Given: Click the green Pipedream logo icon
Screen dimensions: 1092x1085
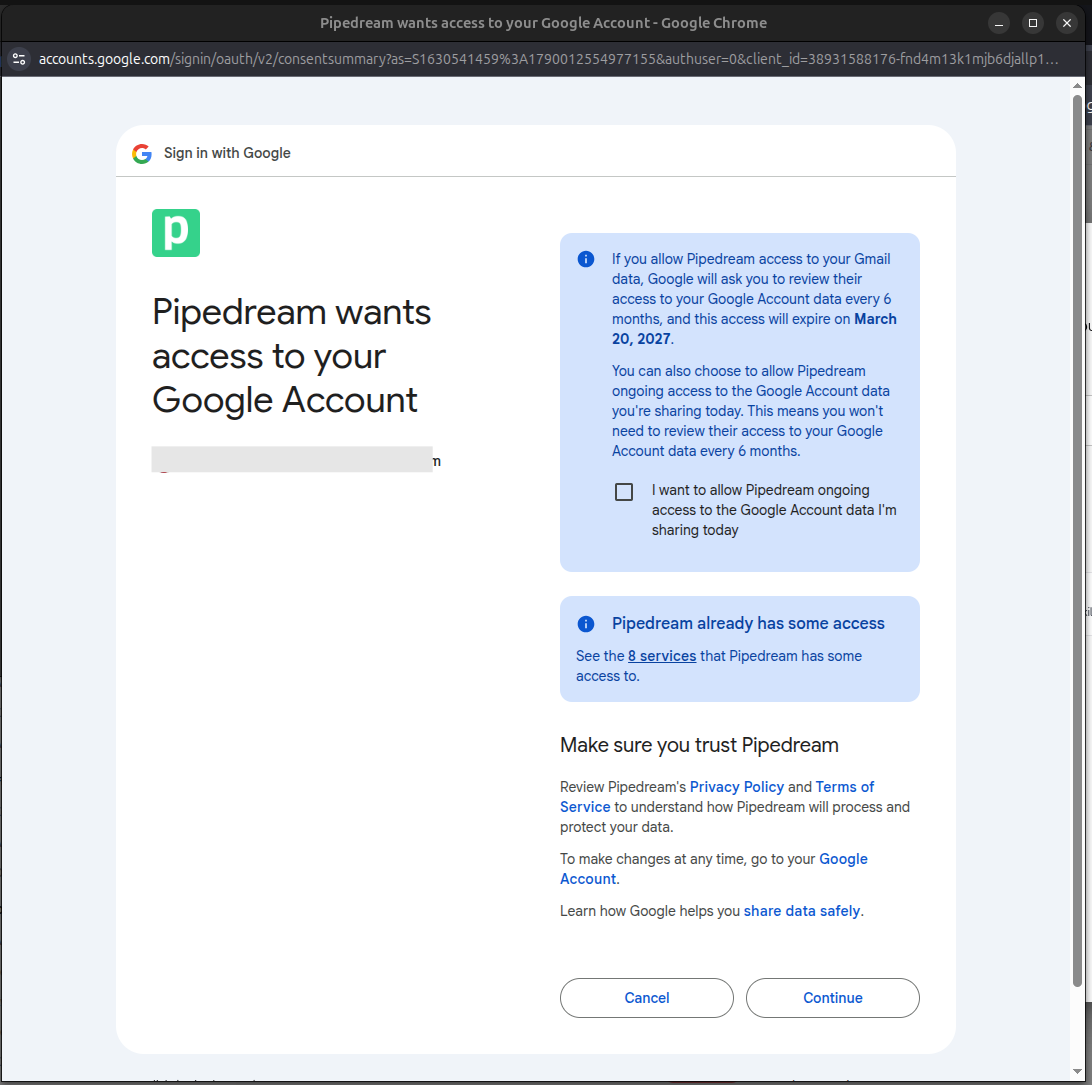Looking at the screenshot, I should click(x=176, y=233).
